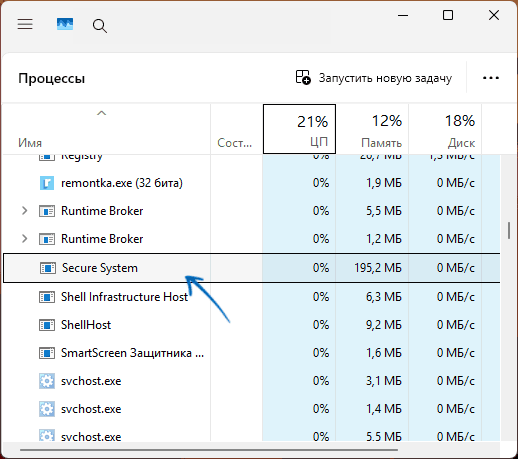This screenshot has height=459, width=518.
Task: Open the three-dot more options menu
Action: pos(491,78)
